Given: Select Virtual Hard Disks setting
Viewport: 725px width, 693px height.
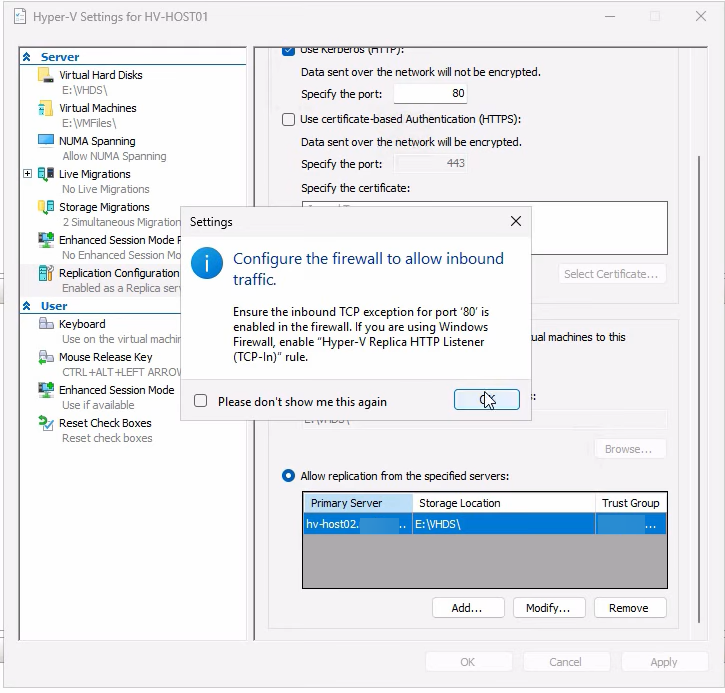Looking at the screenshot, I should [100, 75].
